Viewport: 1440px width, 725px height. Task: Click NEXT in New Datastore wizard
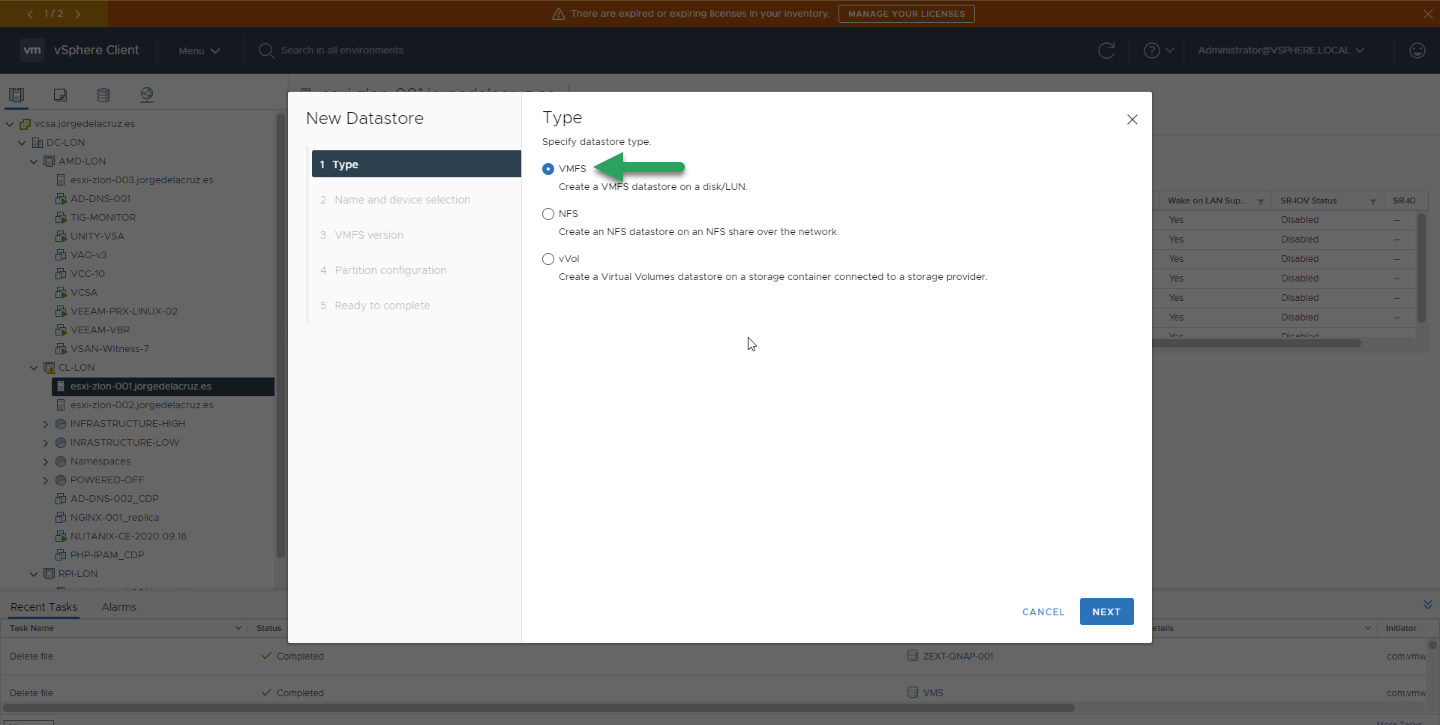pyautogui.click(x=1106, y=612)
